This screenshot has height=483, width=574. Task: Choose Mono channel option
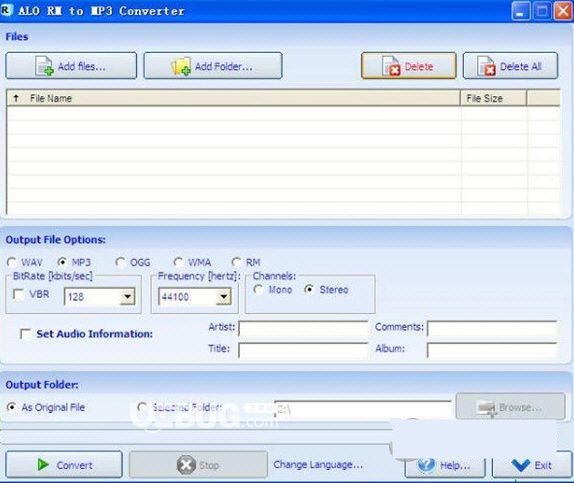[x=258, y=290]
